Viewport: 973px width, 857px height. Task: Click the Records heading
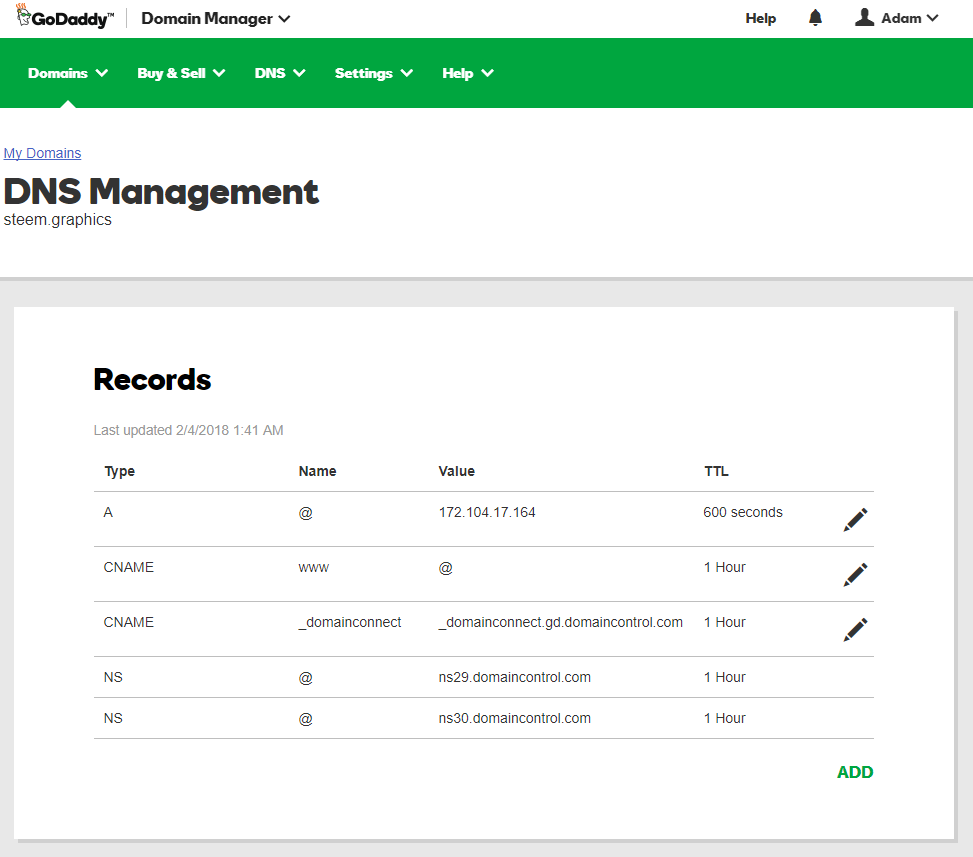click(x=152, y=380)
